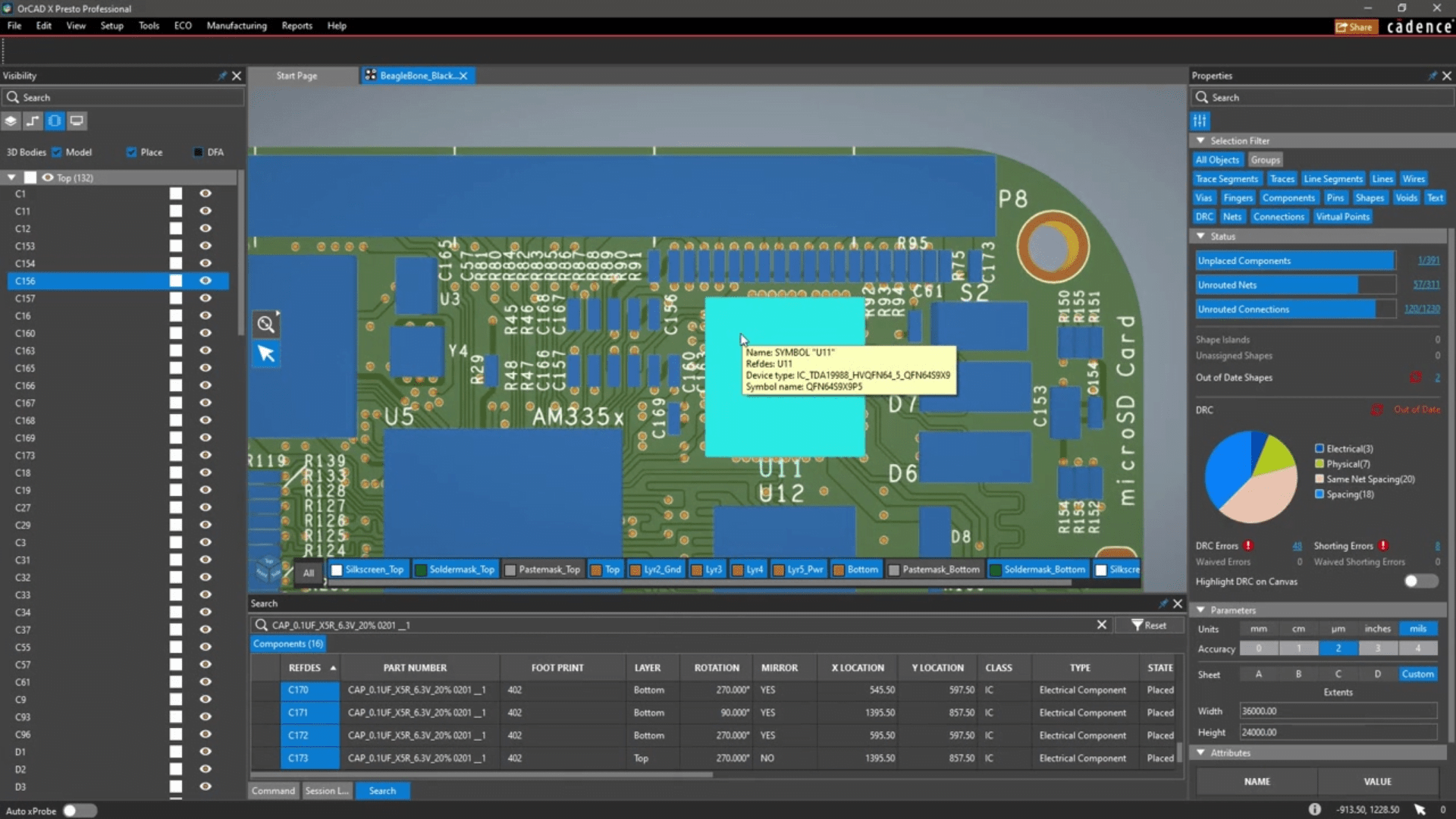Select the Display visibility tab icon
The image size is (1456, 819).
77,121
